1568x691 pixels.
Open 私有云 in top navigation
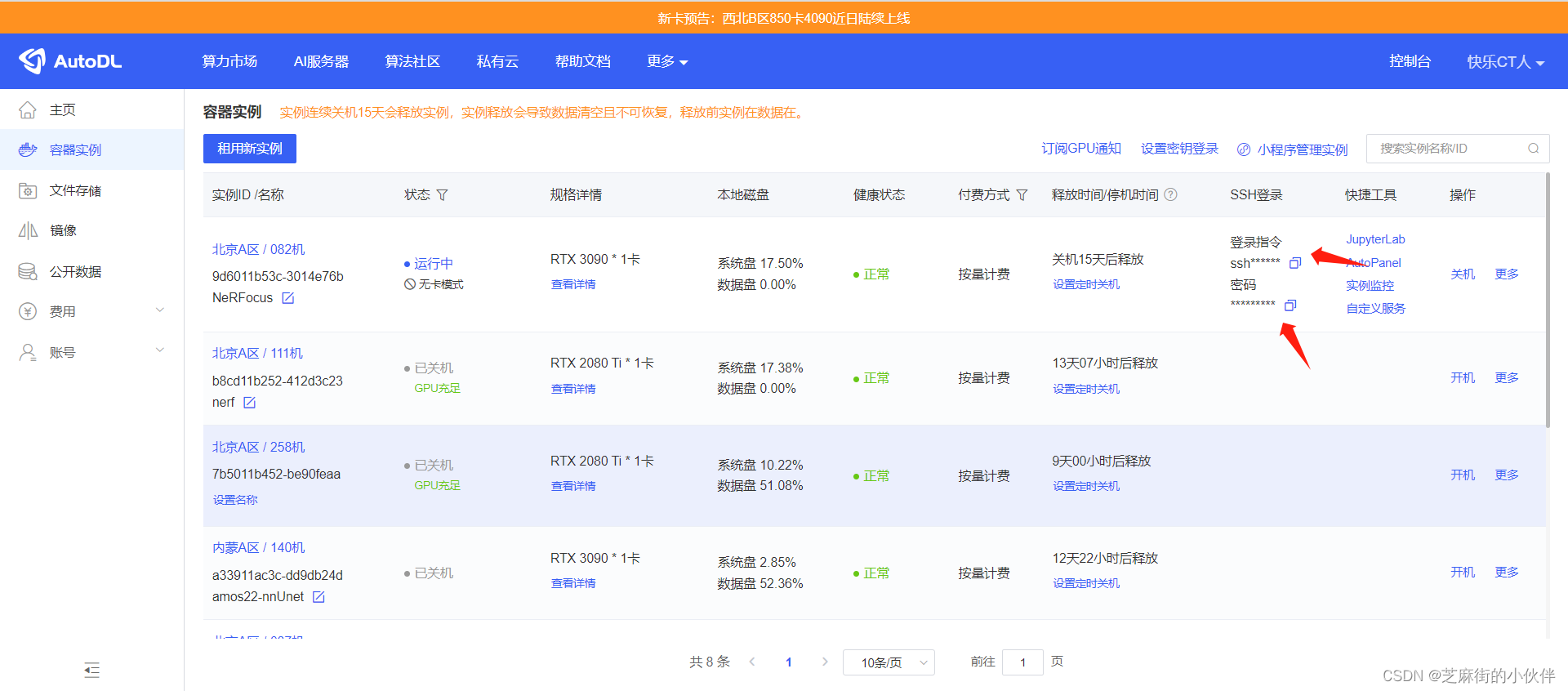pos(497,61)
